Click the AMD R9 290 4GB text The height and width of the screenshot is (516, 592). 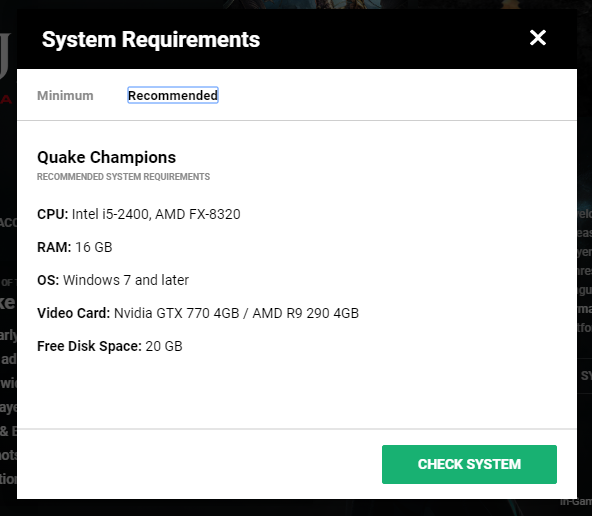pyautogui.click(x=305, y=313)
